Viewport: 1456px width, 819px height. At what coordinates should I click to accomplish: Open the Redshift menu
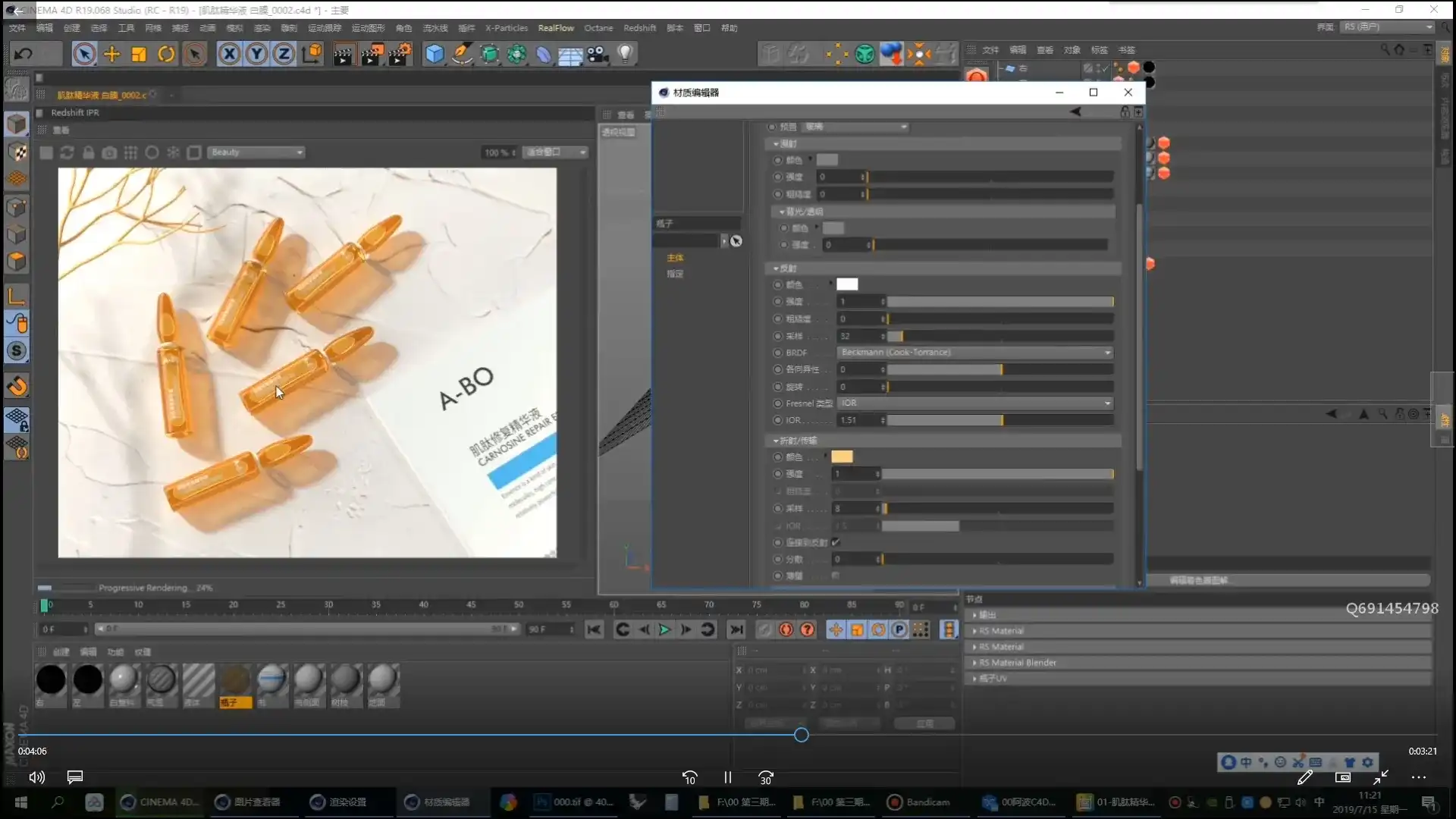coord(639,27)
